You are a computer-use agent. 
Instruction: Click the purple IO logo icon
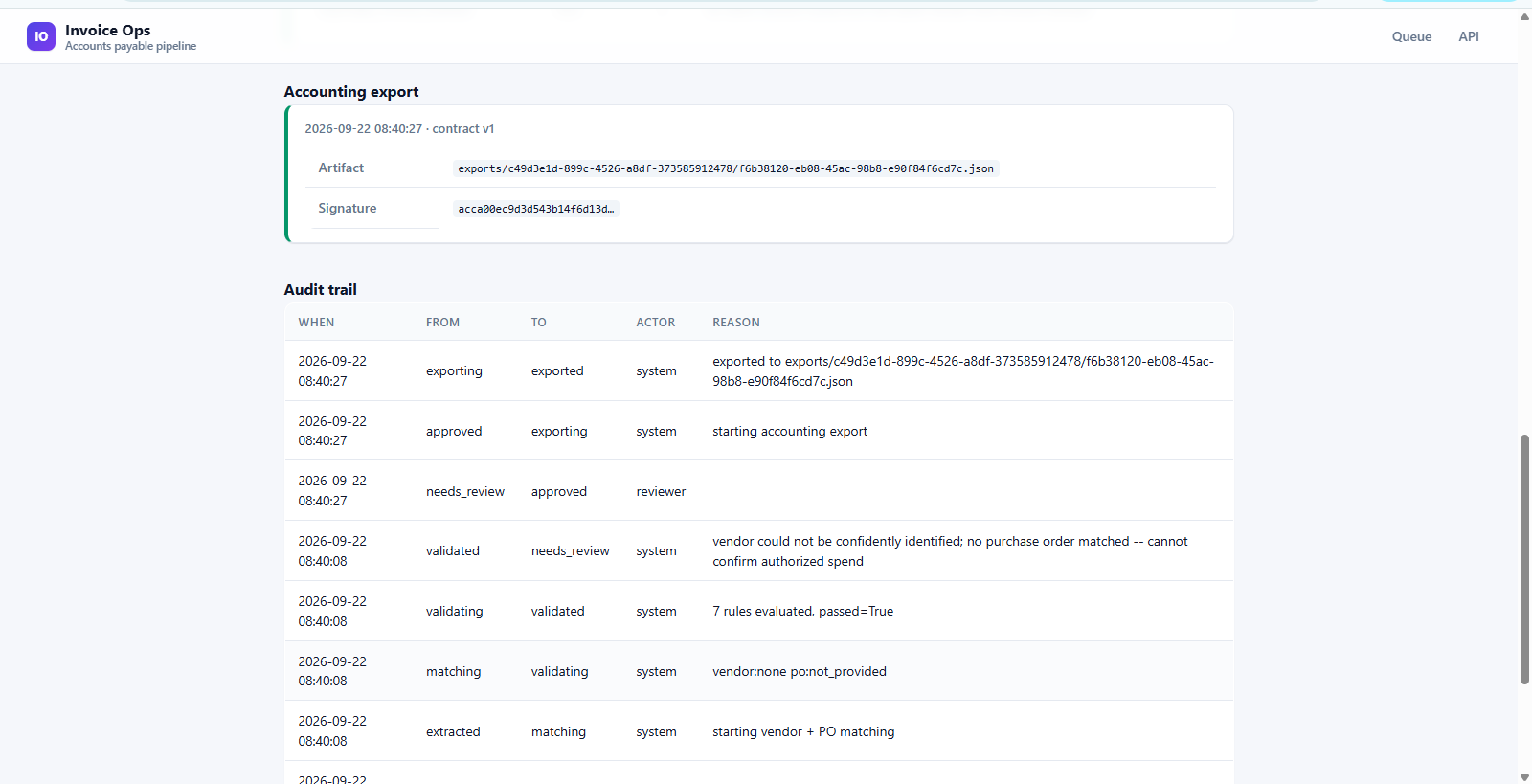41,36
